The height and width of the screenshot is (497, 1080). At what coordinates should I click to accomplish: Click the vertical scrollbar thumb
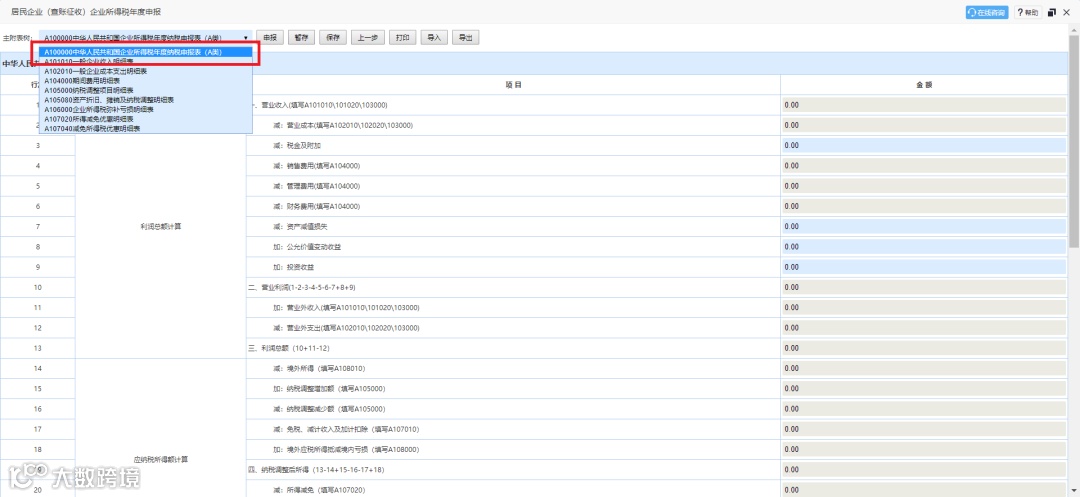tap(1074, 141)
